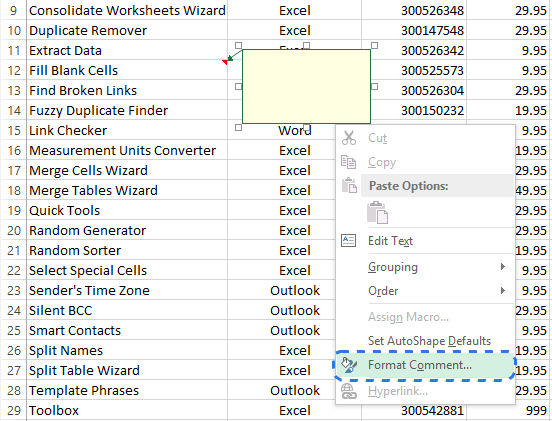Select cell 'Fuzzy Duplicate Finder'
Viewport: 552px width, 421px height.
[x=127, y=111]
